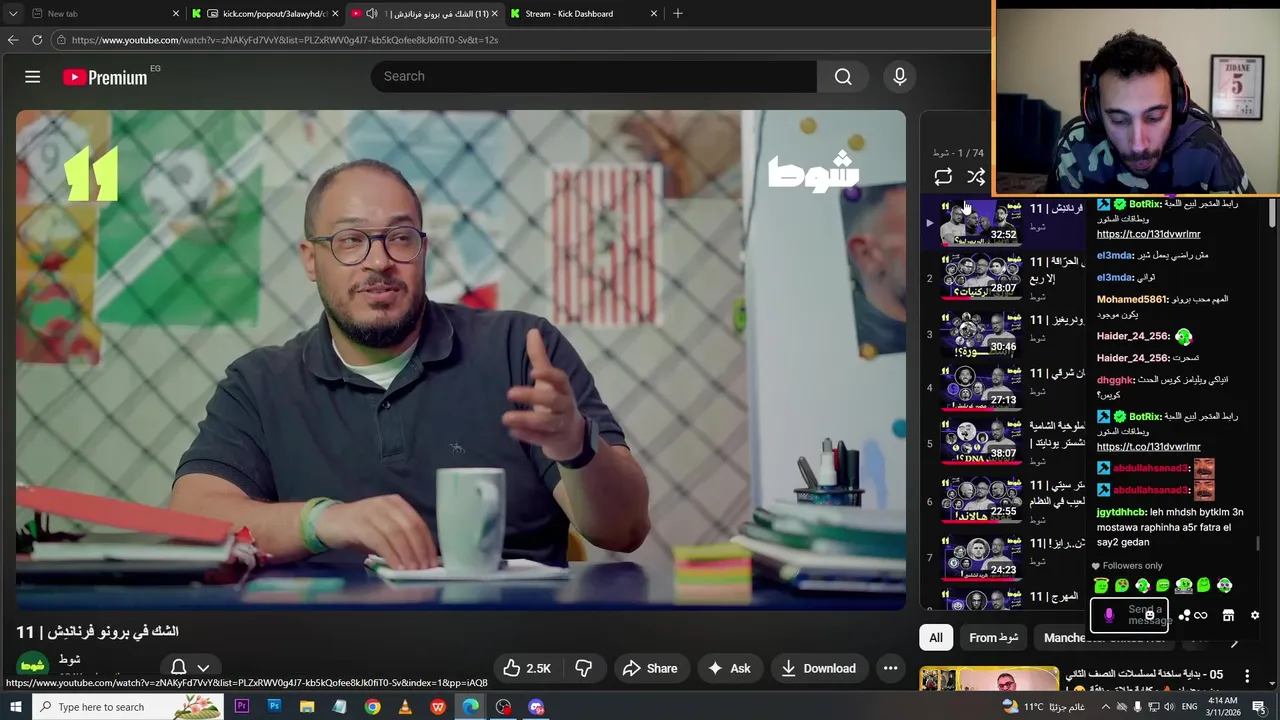The width and height of the screenshot is (1280, 720).
Task: Open Photoshop from the taskbar
Action: click(x=274, y=707)
